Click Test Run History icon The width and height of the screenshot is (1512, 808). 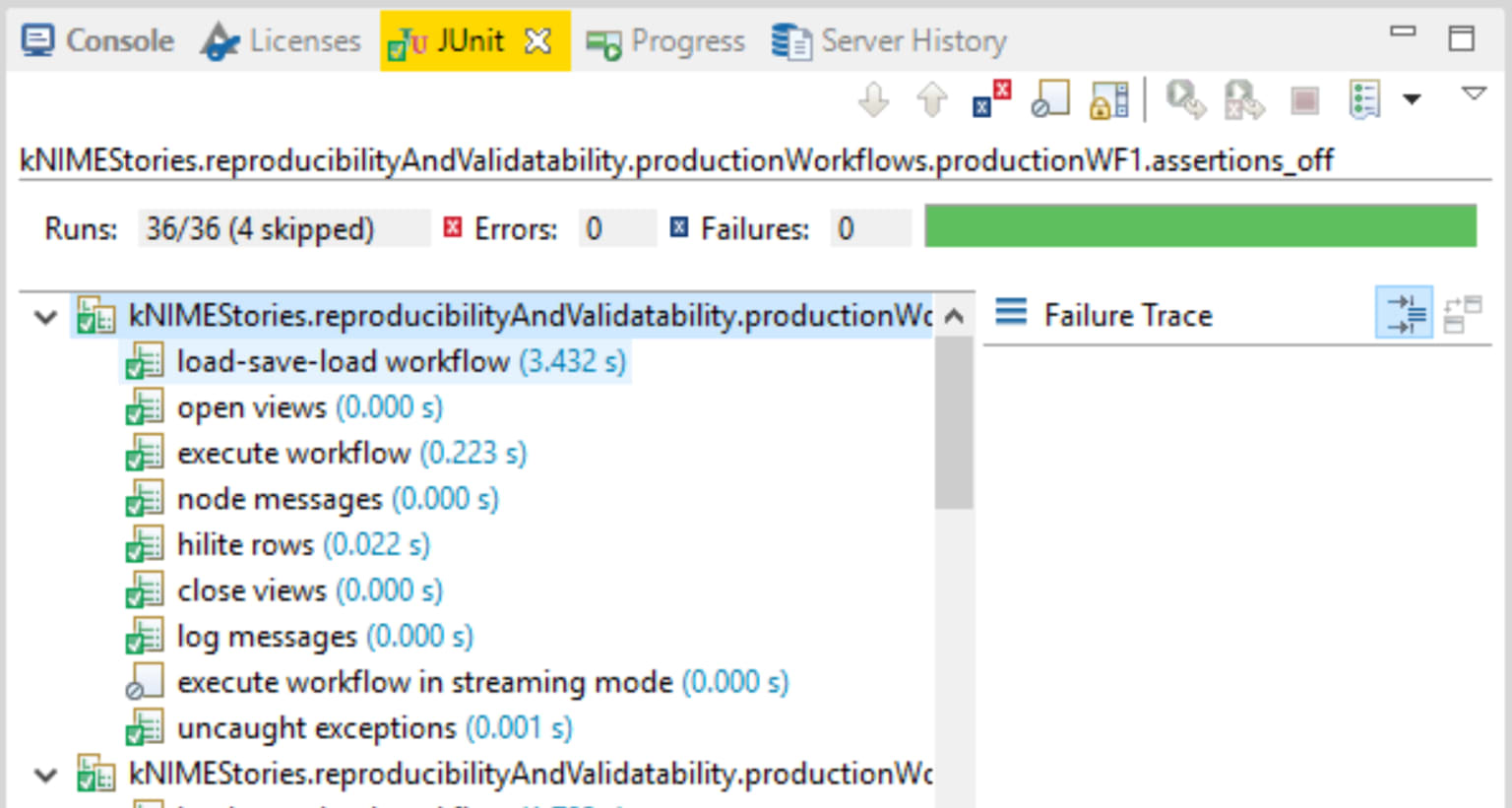pos(1364,99)
